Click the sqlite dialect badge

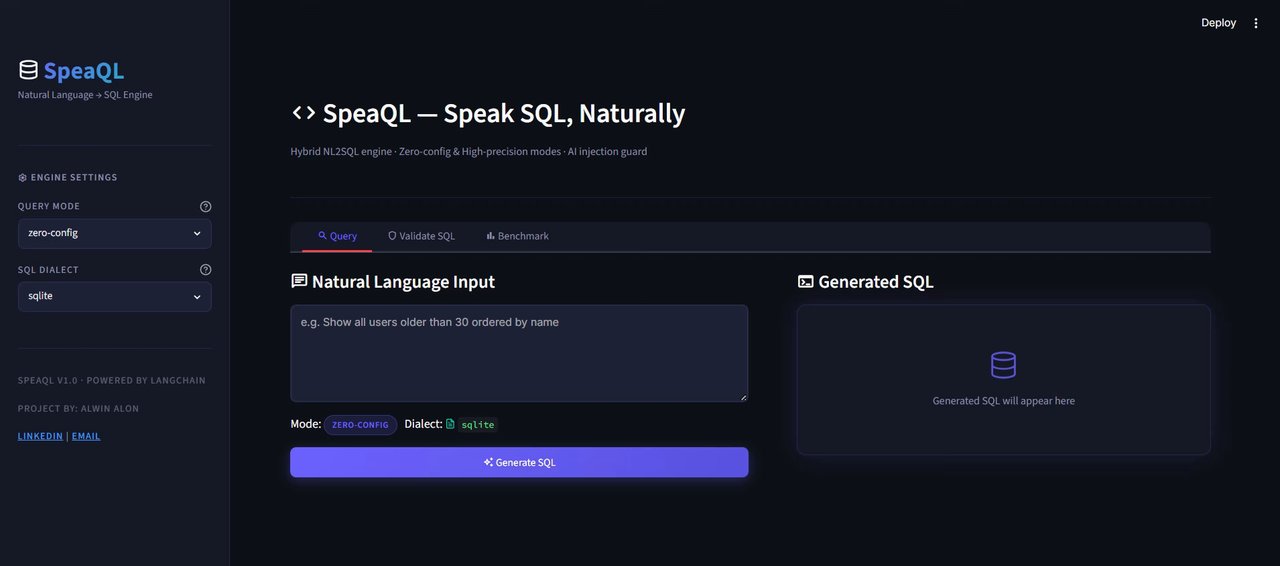478,425
